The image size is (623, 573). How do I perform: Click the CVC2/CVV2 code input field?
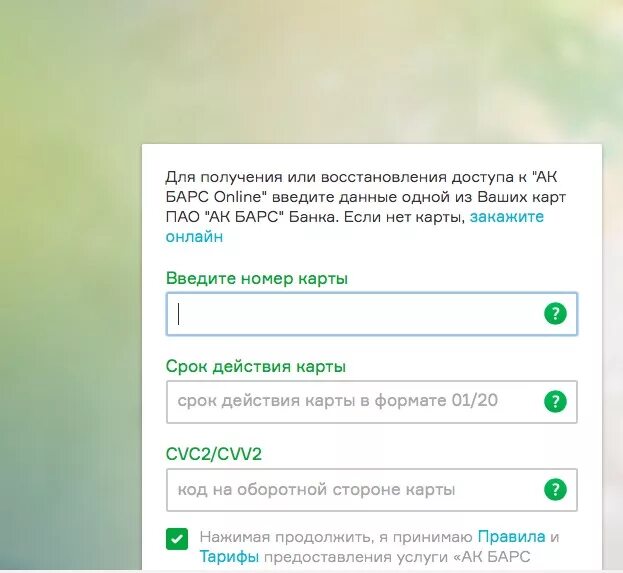(371, 490)
